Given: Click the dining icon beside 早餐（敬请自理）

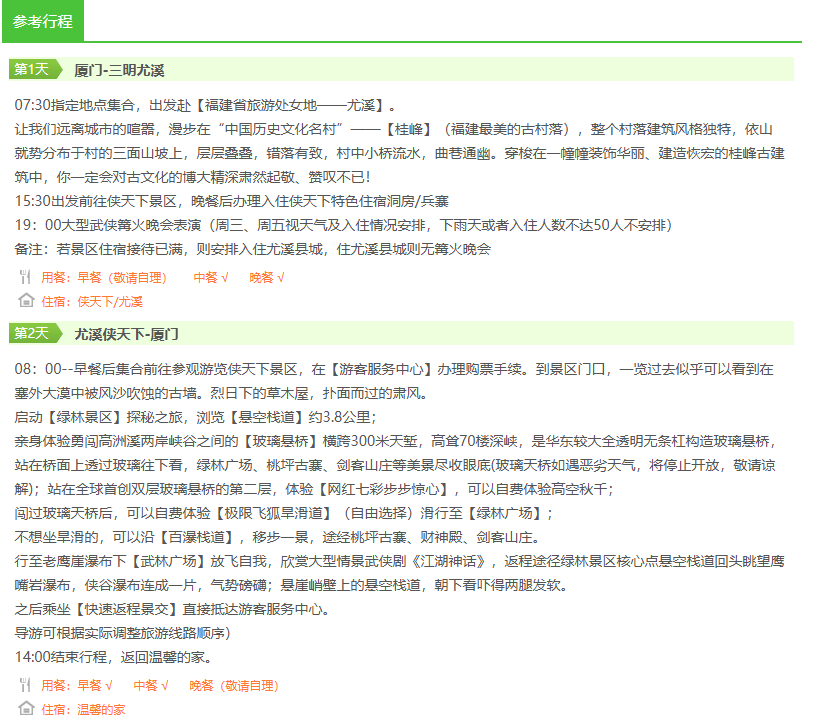Looking at the screenshot, I should [25, 277].
